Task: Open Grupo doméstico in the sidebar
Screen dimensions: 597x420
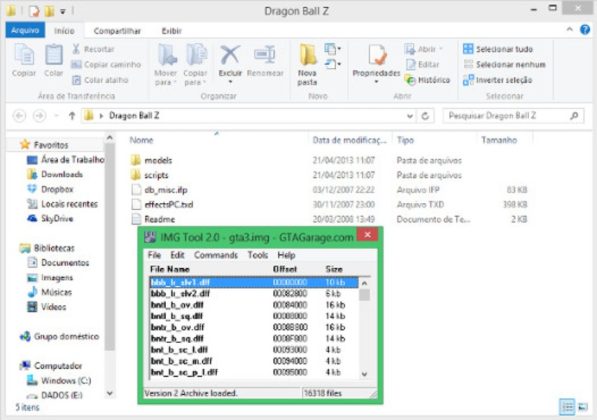Action: pyautogui.click(x=60, y=337)
